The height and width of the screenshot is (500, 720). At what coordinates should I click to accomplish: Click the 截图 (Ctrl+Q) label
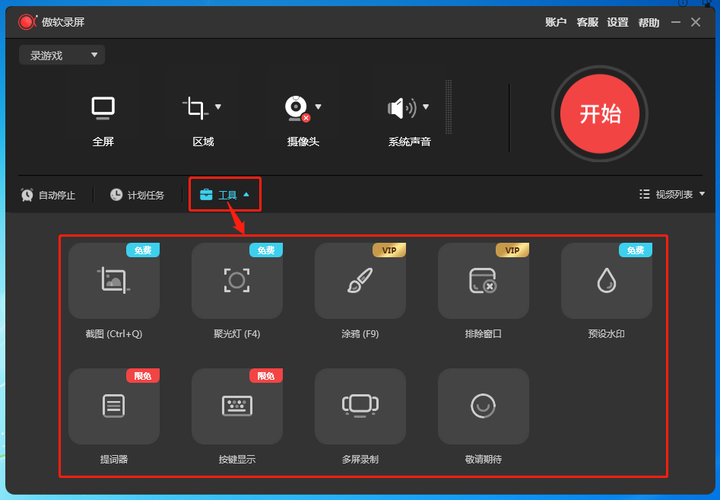point(114,334)
